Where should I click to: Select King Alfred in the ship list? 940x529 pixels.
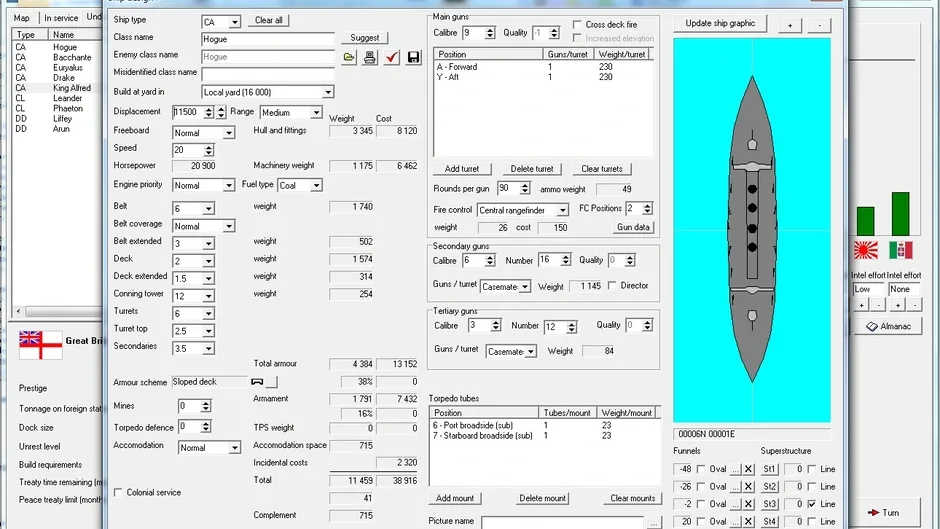[57, 88]
